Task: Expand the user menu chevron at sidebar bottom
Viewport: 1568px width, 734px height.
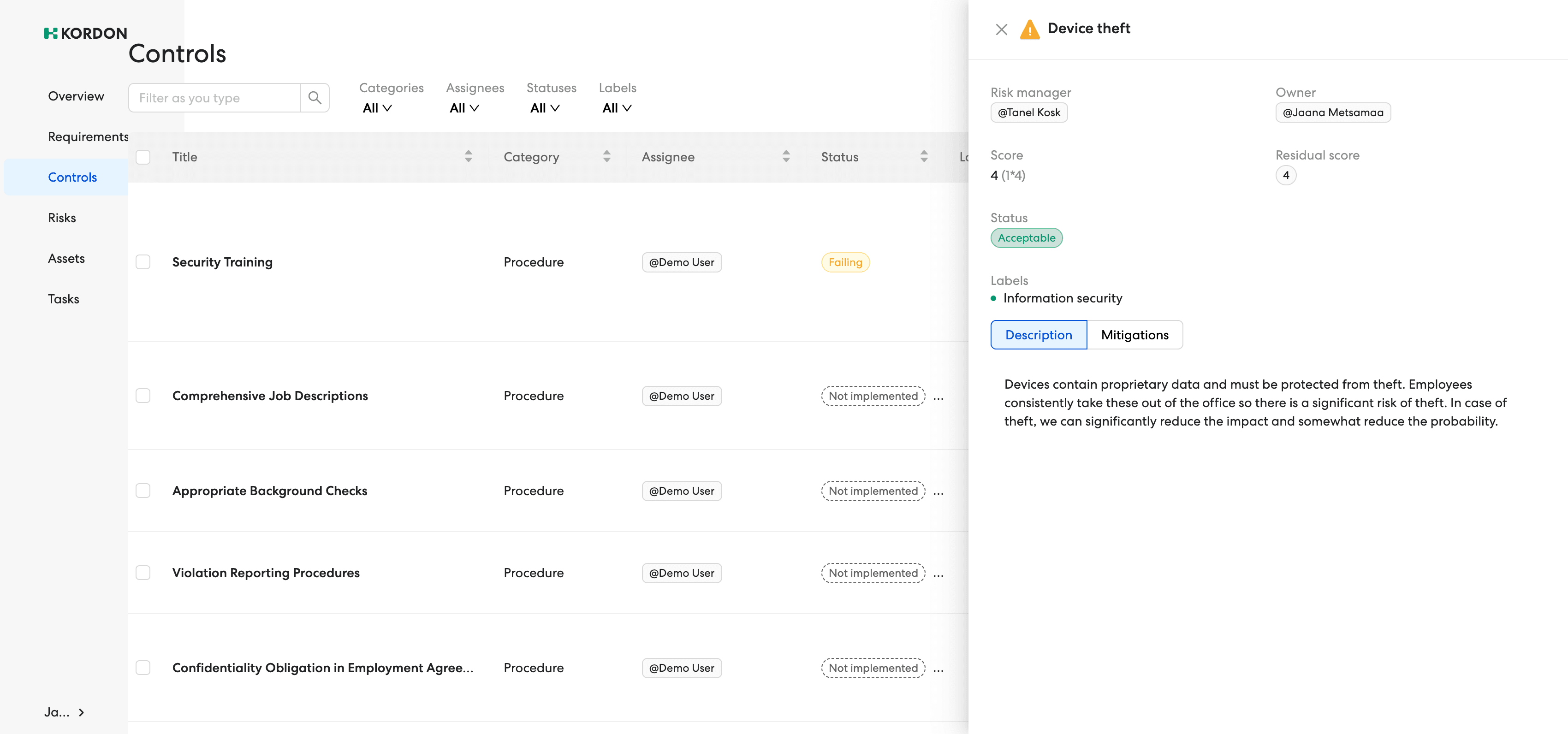Action: point(81,712)
